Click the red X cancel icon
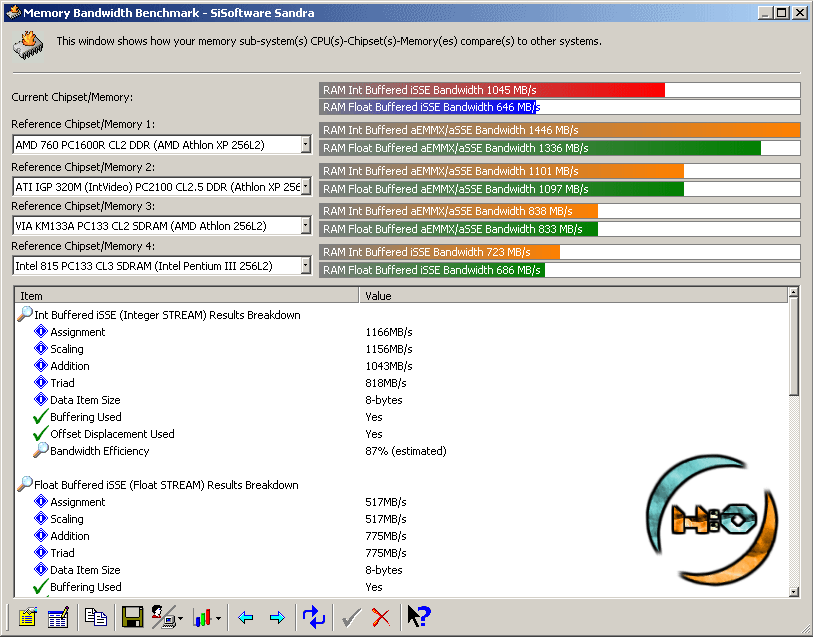This screenshot has width=813, height=637. 381,617
